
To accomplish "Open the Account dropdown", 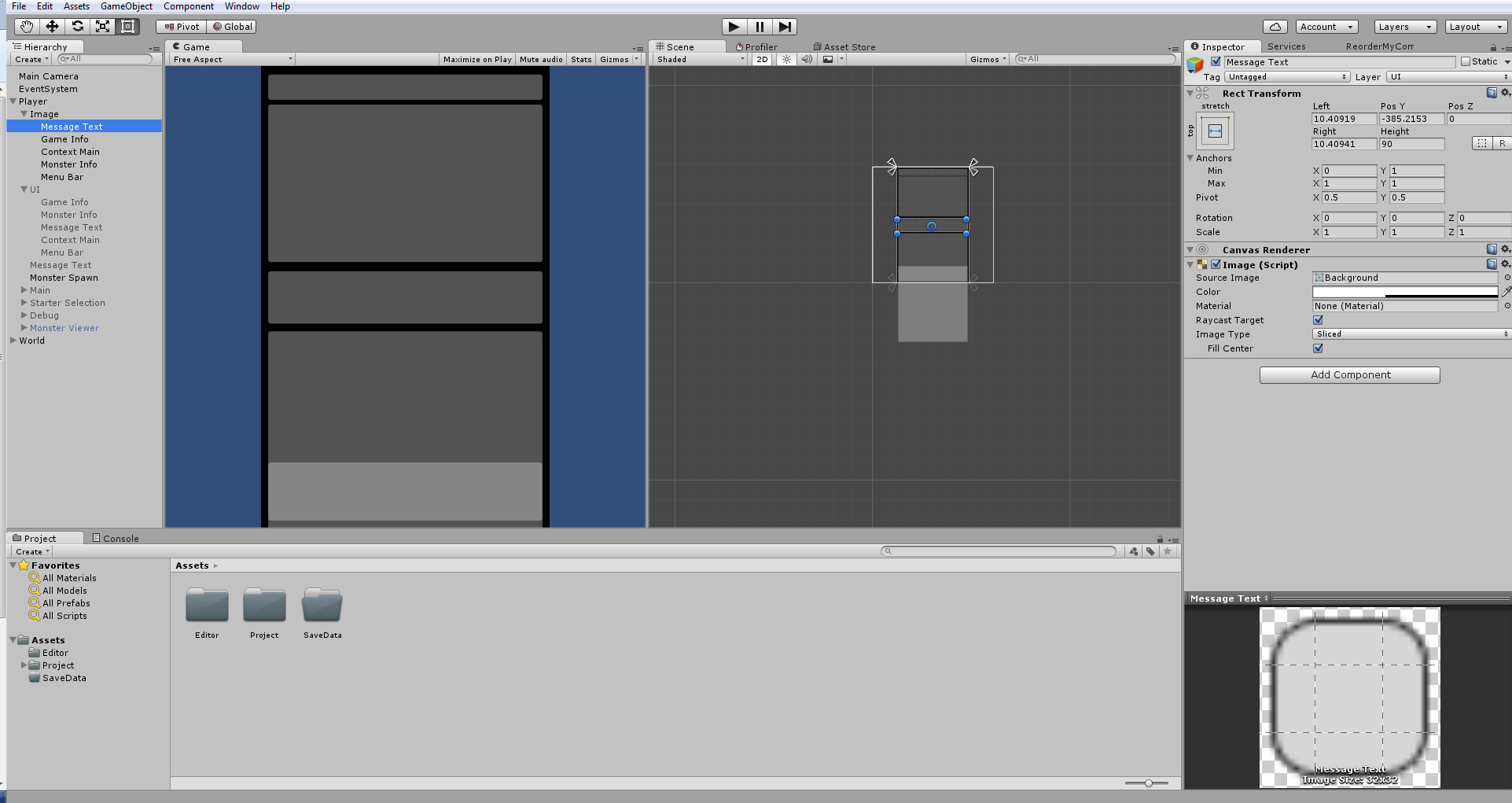I will [x=1327, y=27].
